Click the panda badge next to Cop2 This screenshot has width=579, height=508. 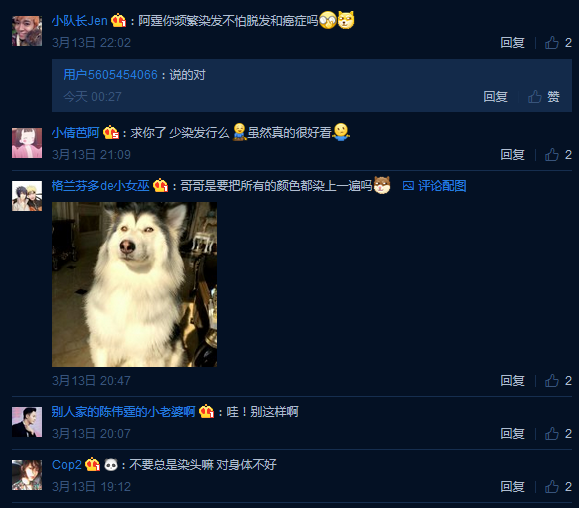tap(110, 464)
